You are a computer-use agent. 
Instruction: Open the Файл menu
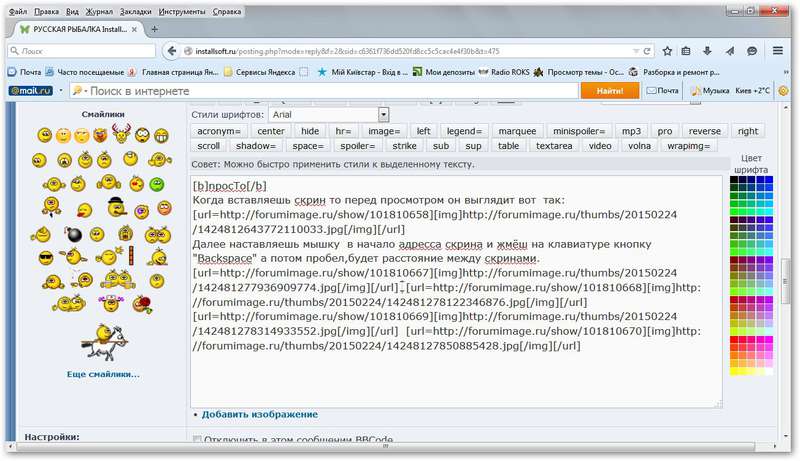pyautogui.click(x=18, y=11)
